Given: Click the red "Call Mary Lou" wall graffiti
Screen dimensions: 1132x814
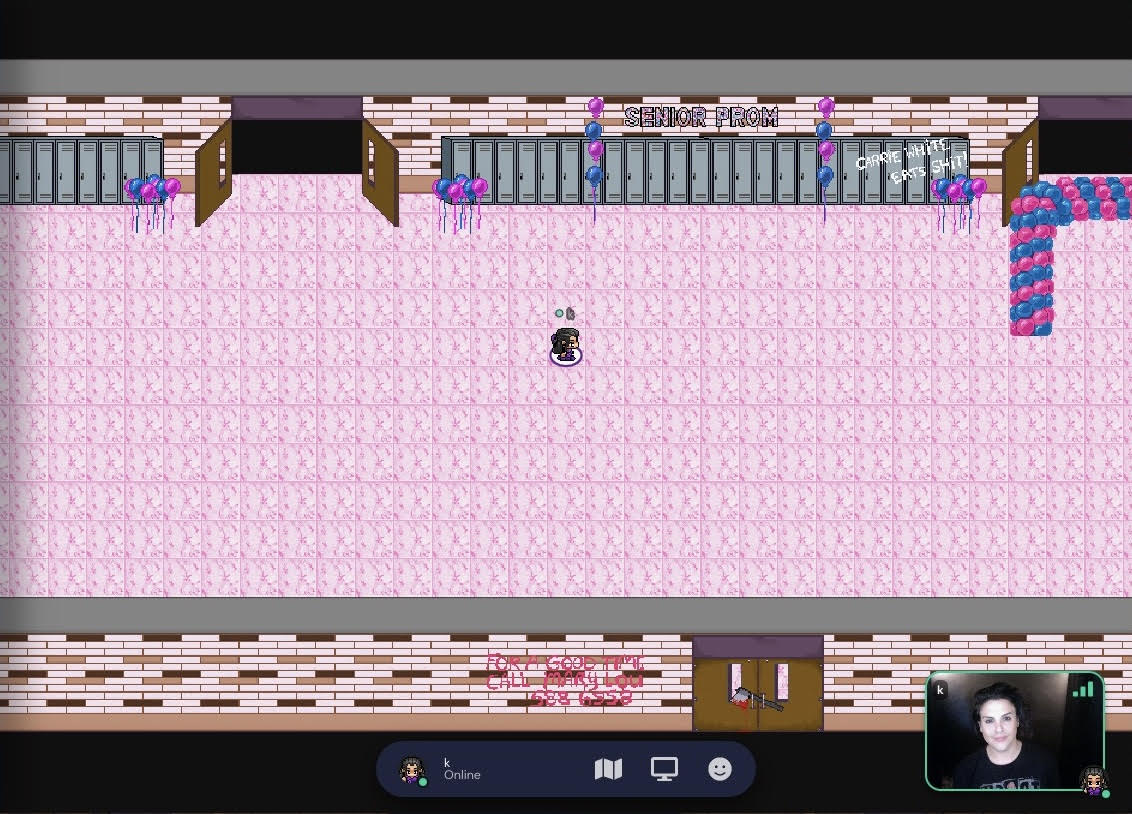Looking at the screenshot, I should (564, 680).
